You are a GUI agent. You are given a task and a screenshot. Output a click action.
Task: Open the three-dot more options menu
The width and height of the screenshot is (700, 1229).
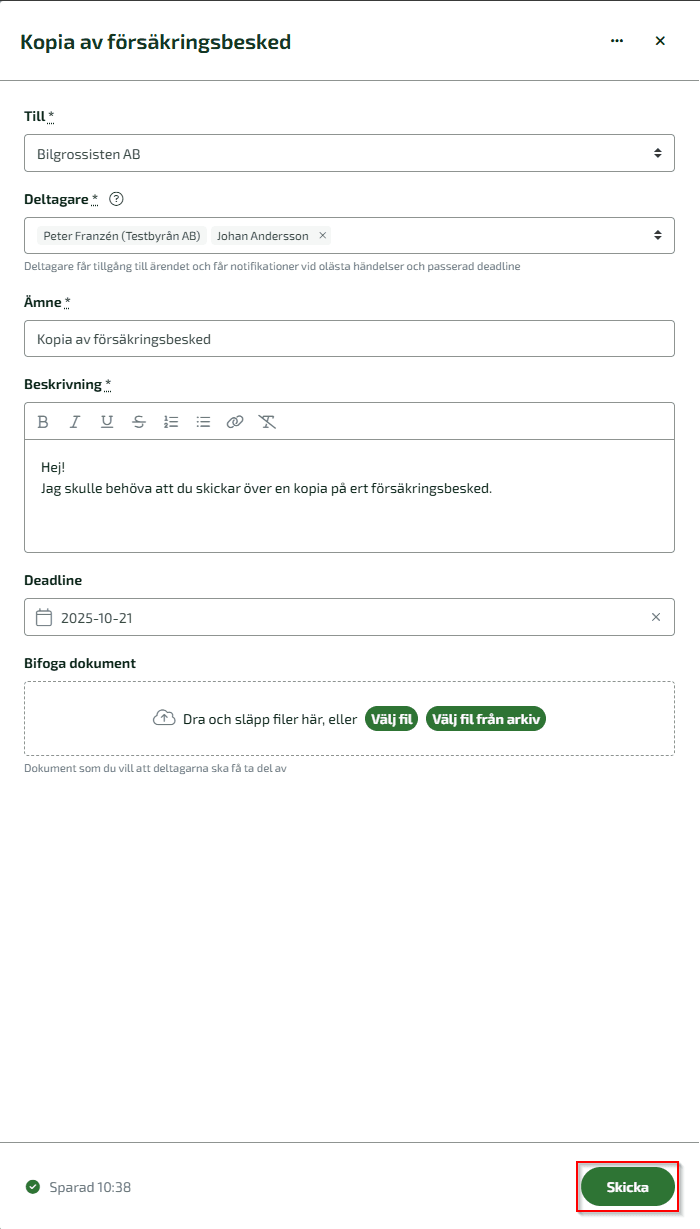click(x=617, y=41)
